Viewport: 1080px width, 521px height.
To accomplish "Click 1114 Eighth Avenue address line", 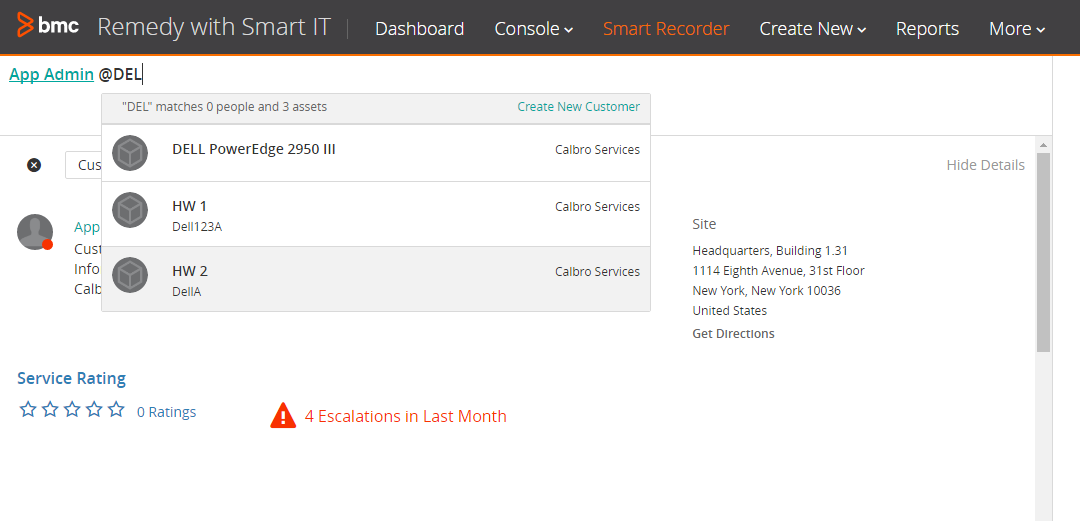I will [778, 271].
